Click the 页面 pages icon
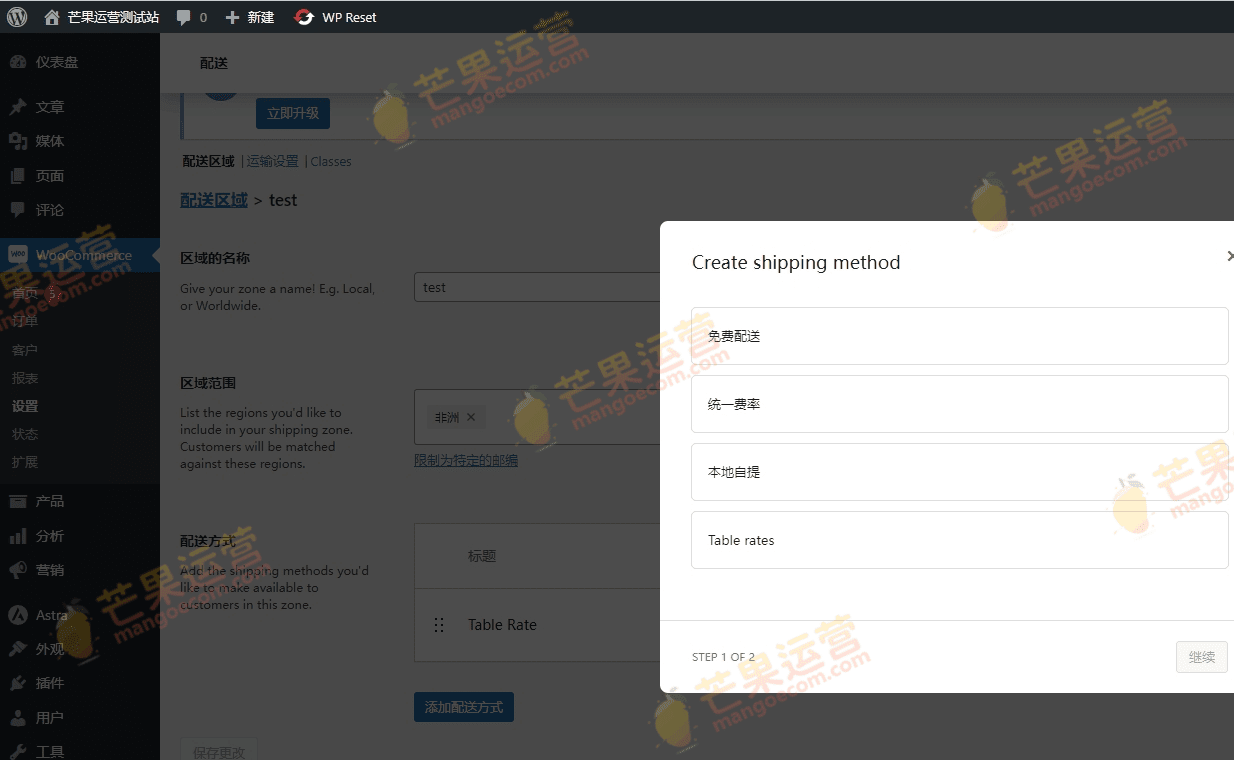 (18, 176)
